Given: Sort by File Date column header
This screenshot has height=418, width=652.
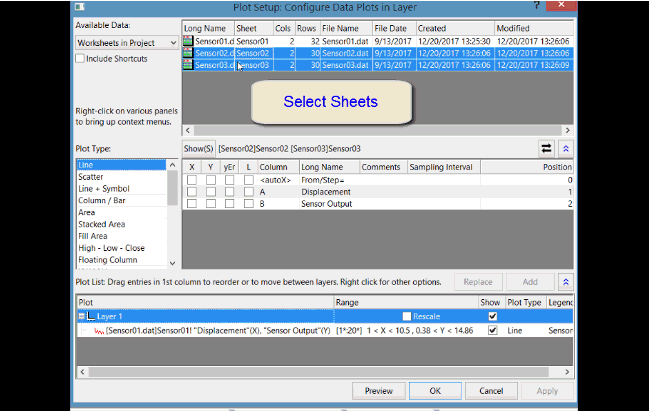Looking at the screenshot, I should [394, 28].
